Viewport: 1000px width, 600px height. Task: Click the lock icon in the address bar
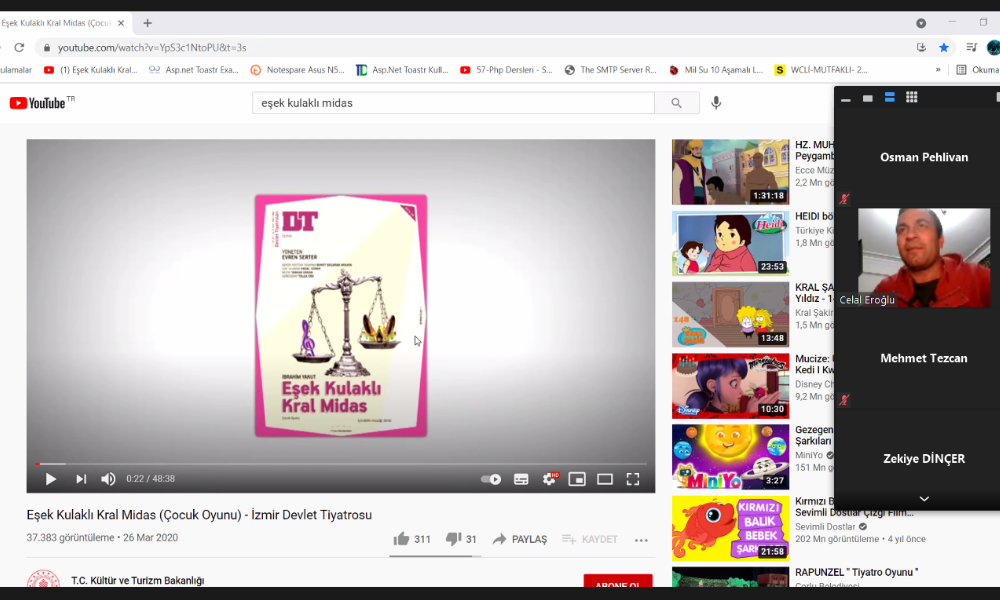click(x=47, y=48)
